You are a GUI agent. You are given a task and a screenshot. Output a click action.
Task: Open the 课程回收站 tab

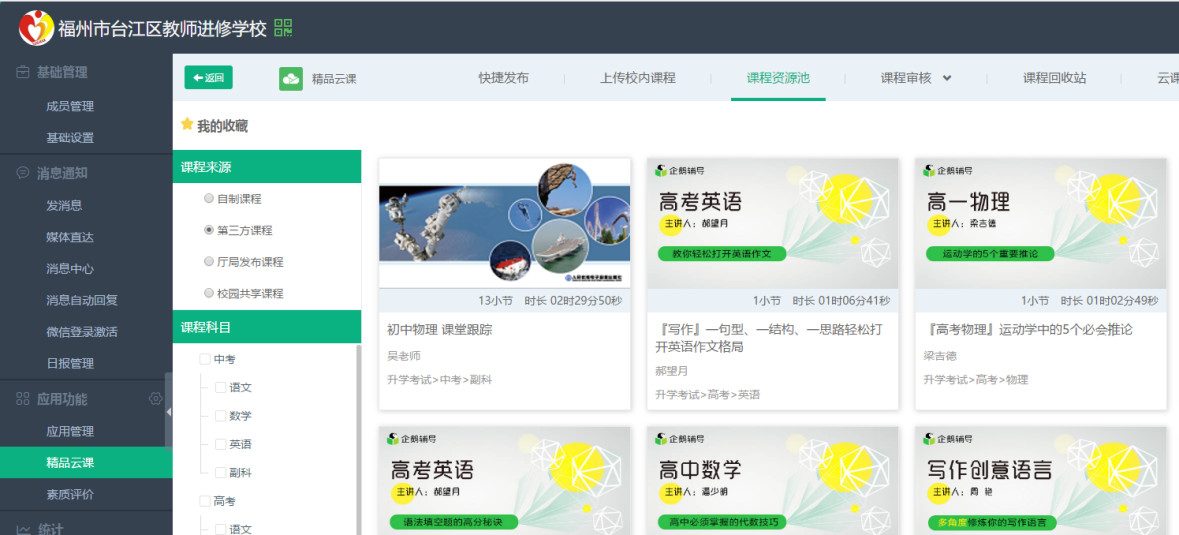1054,78
